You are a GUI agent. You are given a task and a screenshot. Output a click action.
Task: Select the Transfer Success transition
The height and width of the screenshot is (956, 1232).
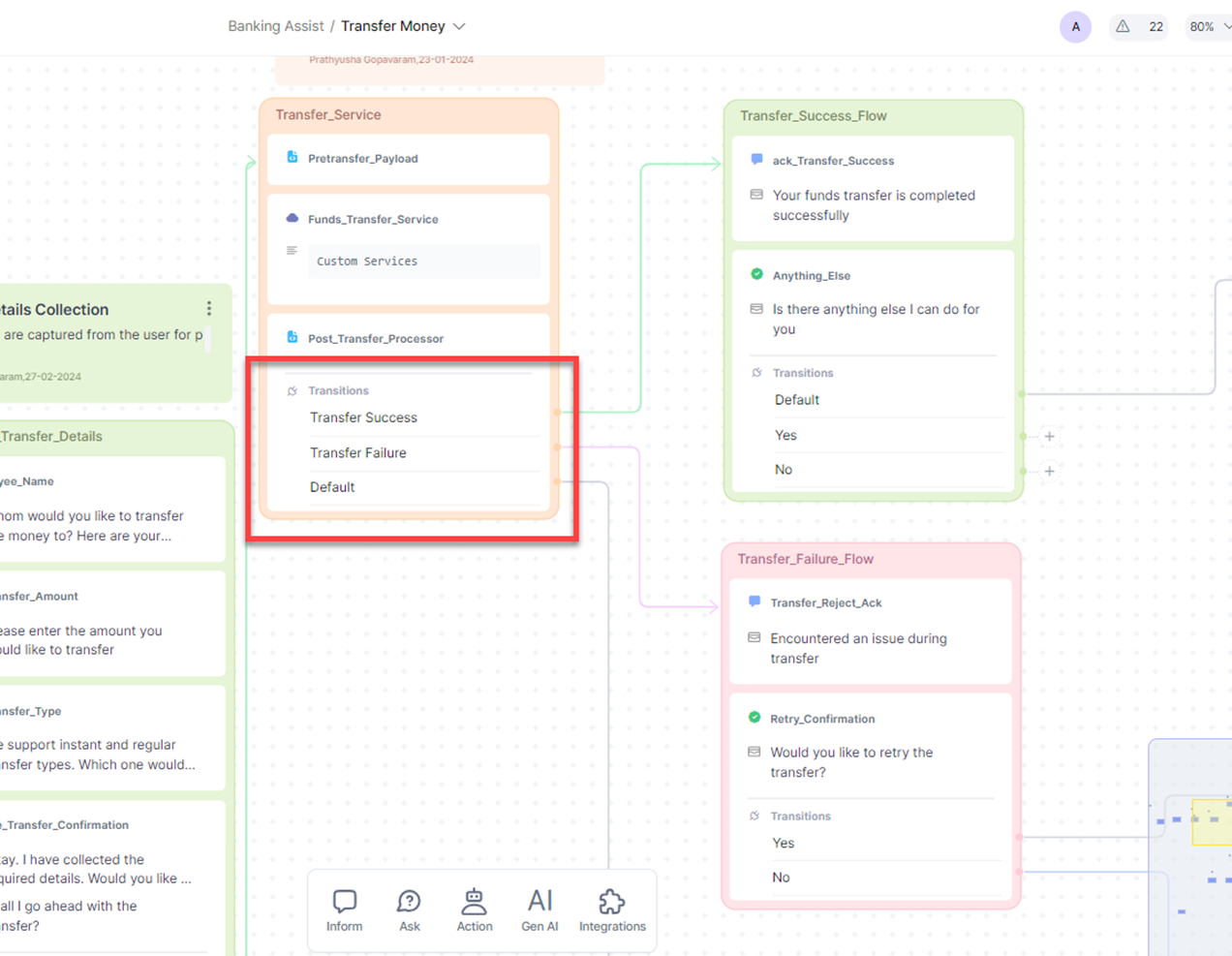tap(363, 417)
